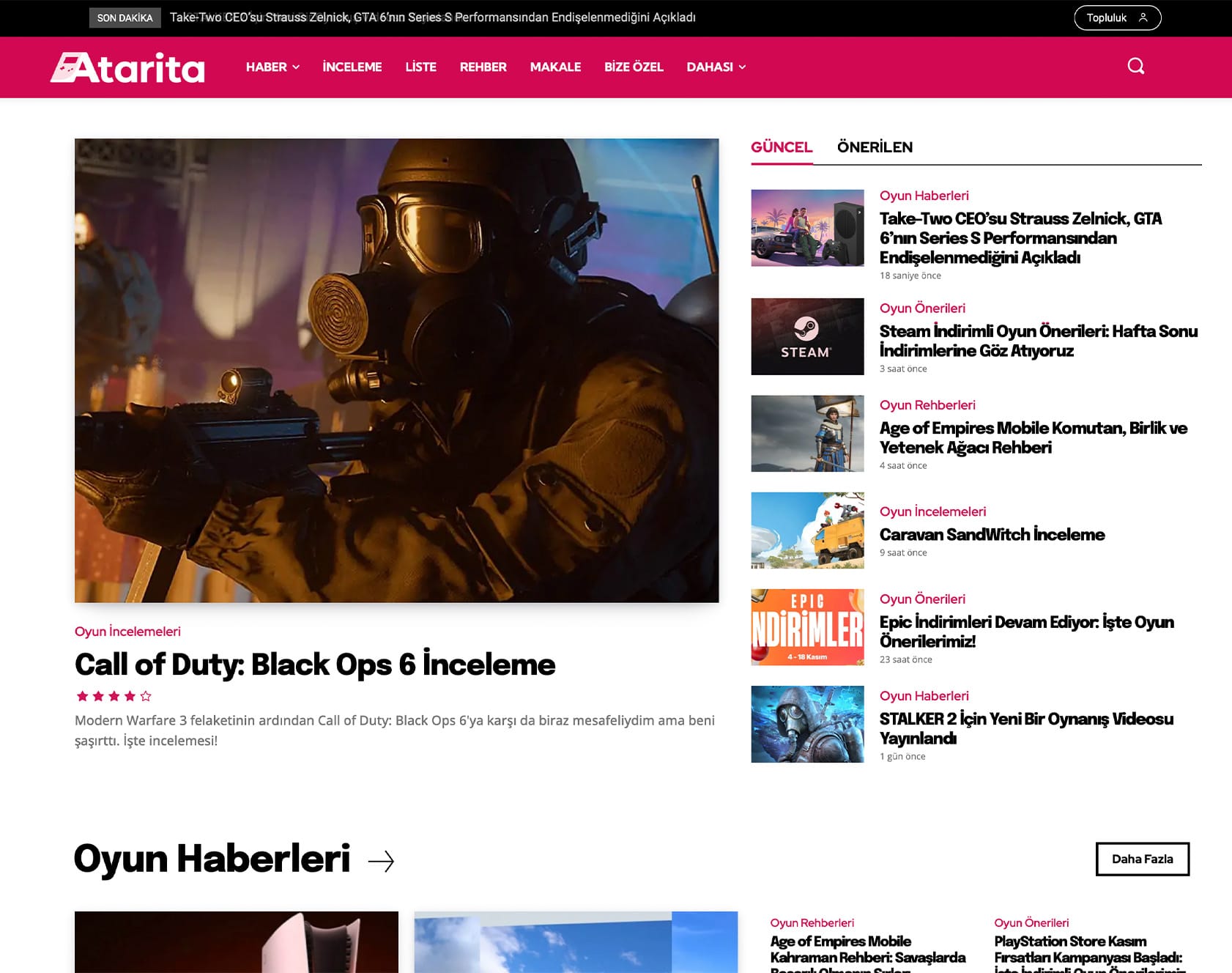Open the Steam logo thumbnail

[x=807, y=336]
